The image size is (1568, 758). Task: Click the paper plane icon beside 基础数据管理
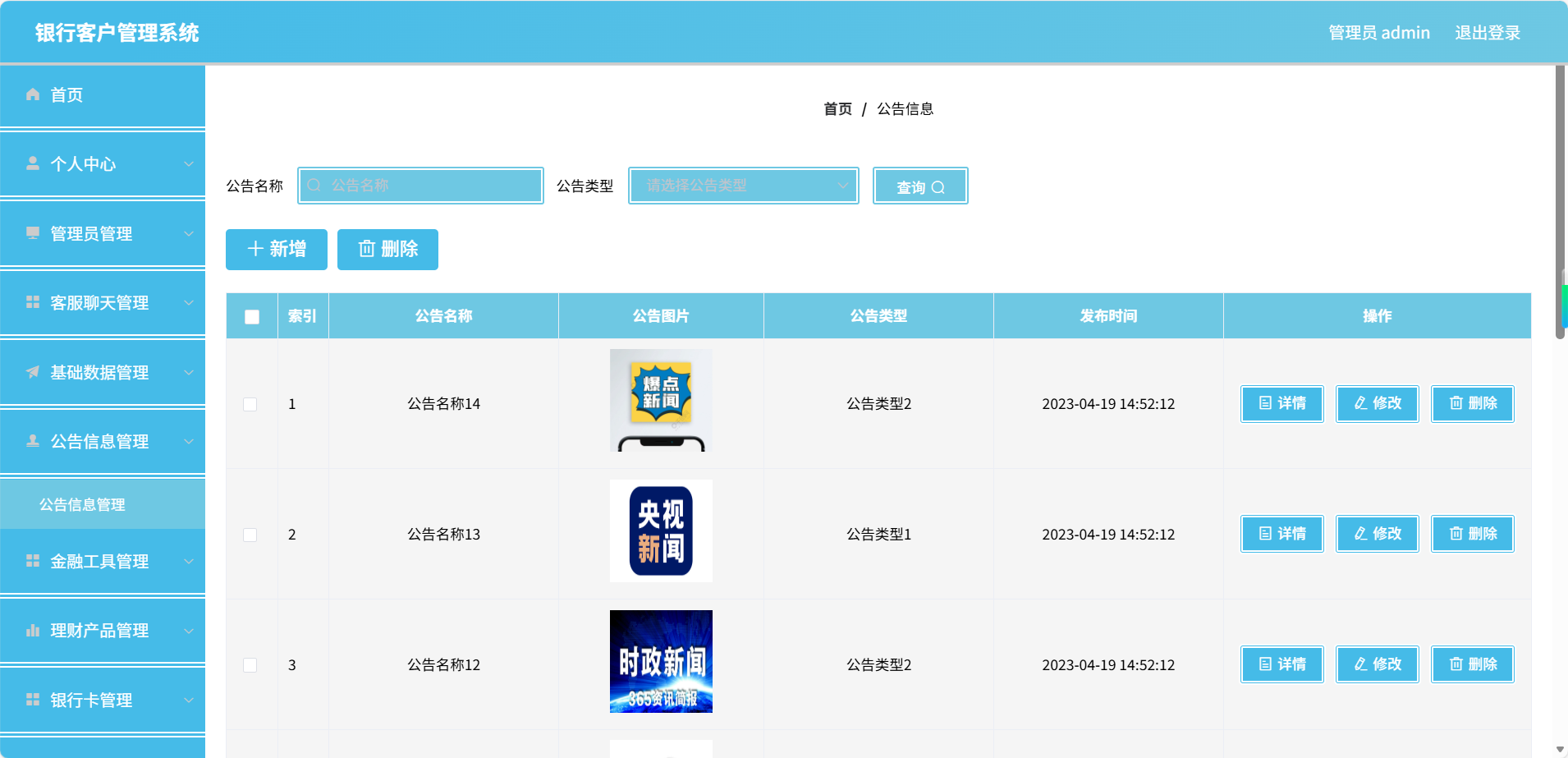click(33, 372)
